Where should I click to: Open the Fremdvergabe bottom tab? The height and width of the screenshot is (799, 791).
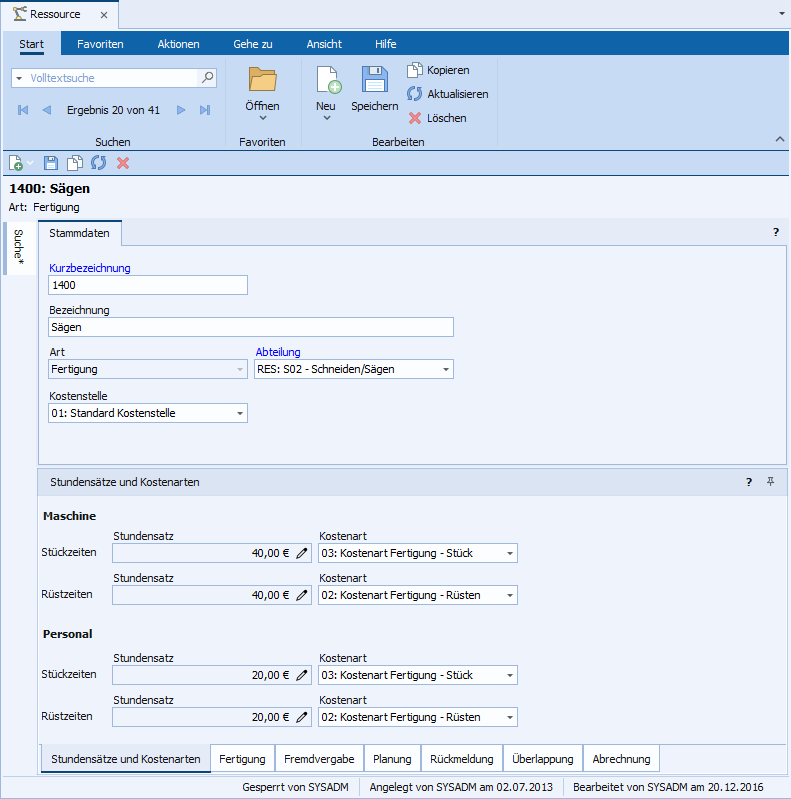point(318,759)
